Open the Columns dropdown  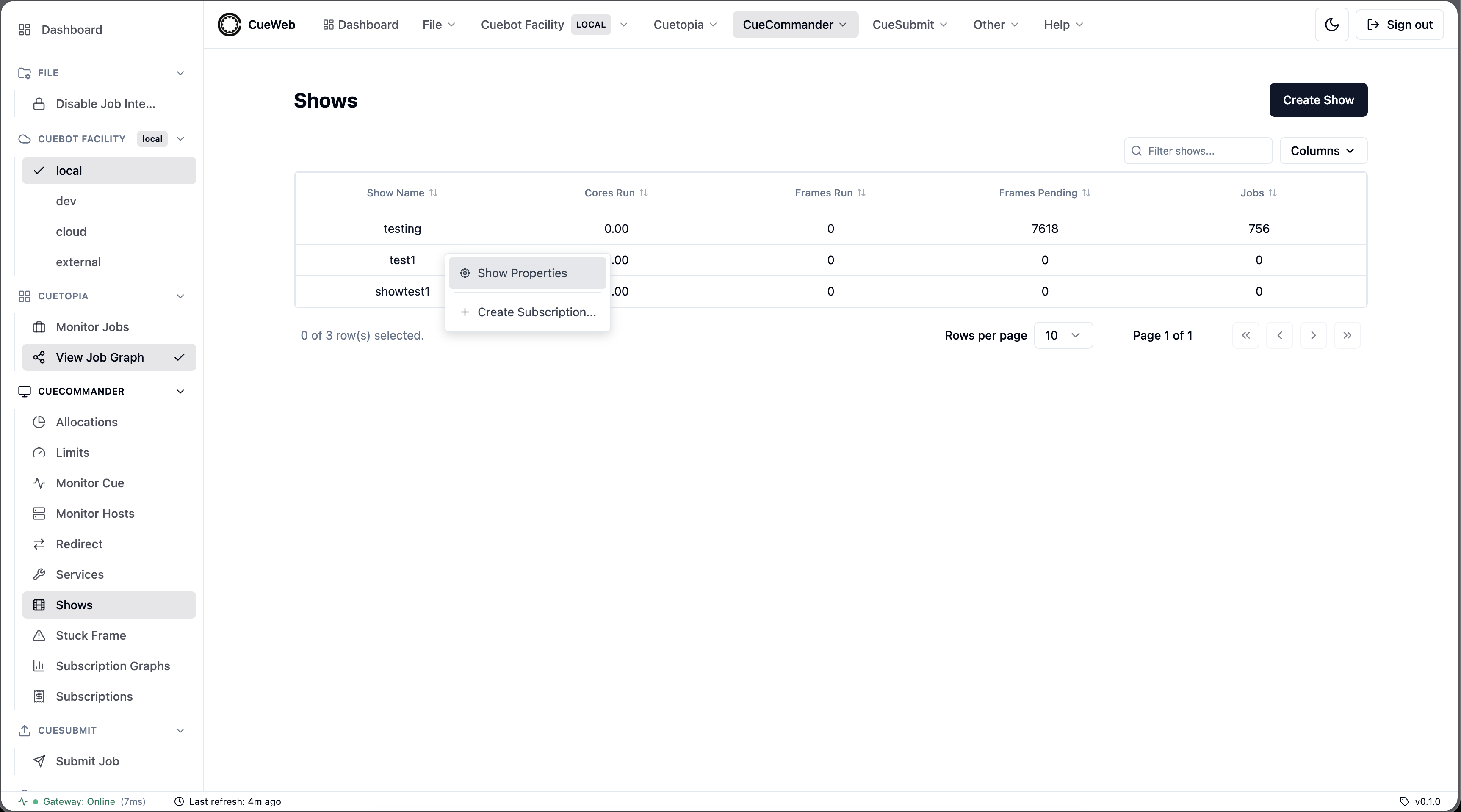pos(1323,151)
